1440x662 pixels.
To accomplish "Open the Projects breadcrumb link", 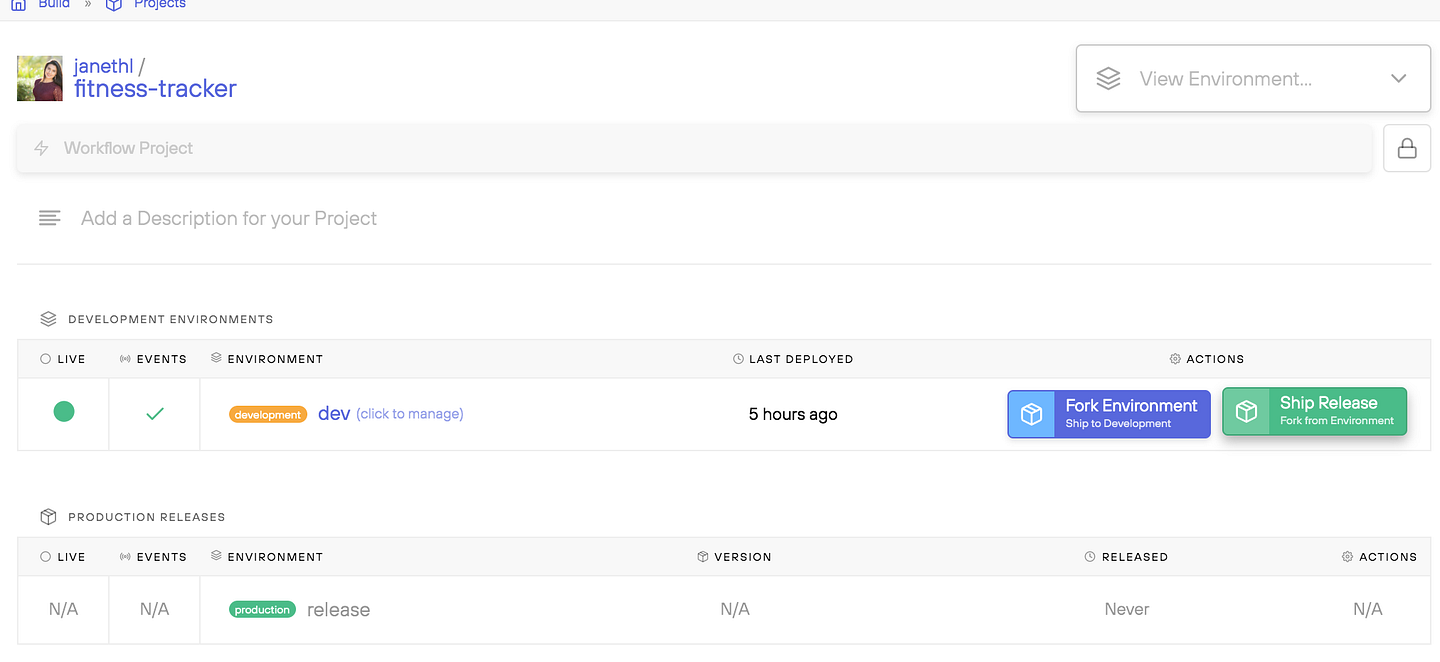I will click(160, 4).
